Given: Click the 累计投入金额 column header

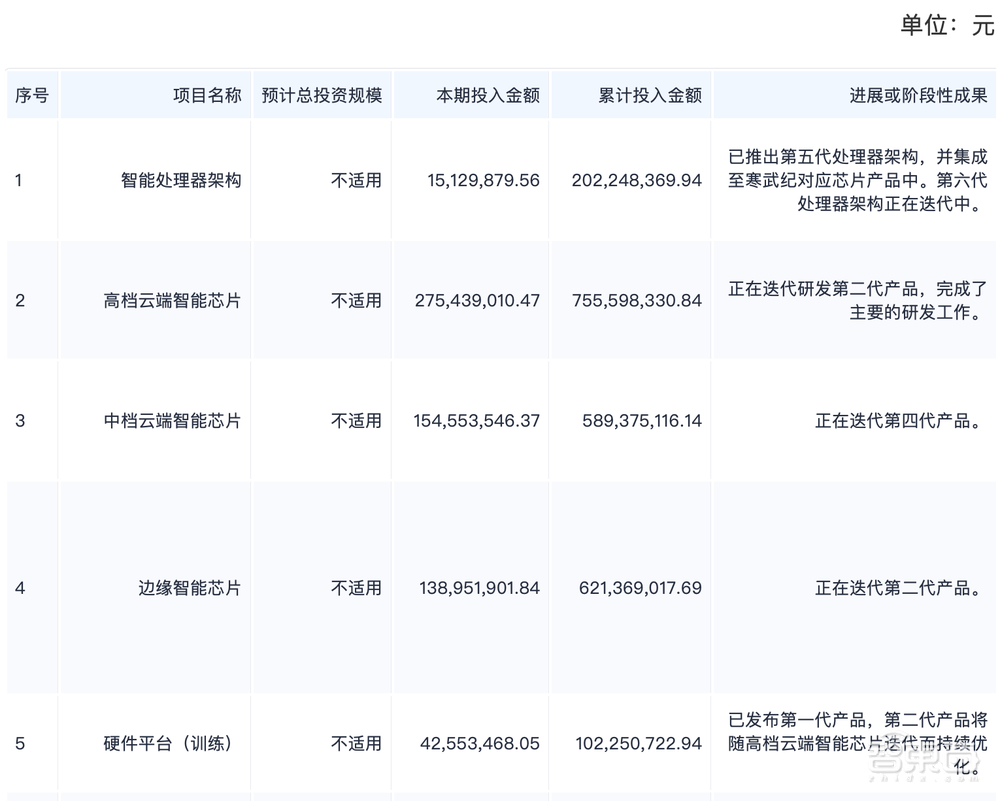Looking at the screenshot, I should tap(651, 95).
